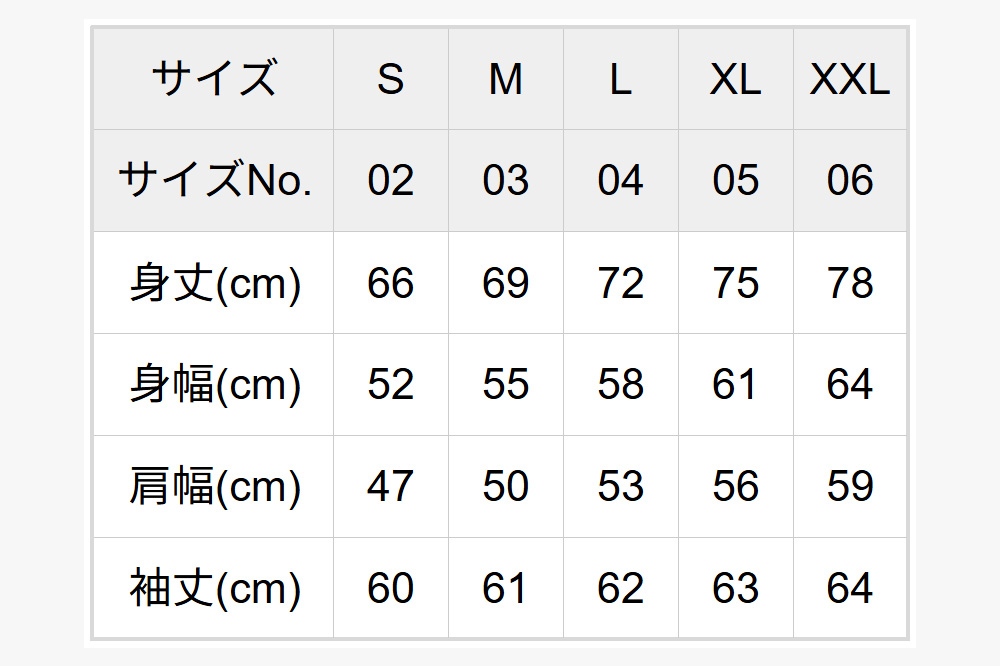Image resolution: width=1000 pixels, height=666 pixels.
Task: Select the S size column header
Action: click(x=391, y=79)
